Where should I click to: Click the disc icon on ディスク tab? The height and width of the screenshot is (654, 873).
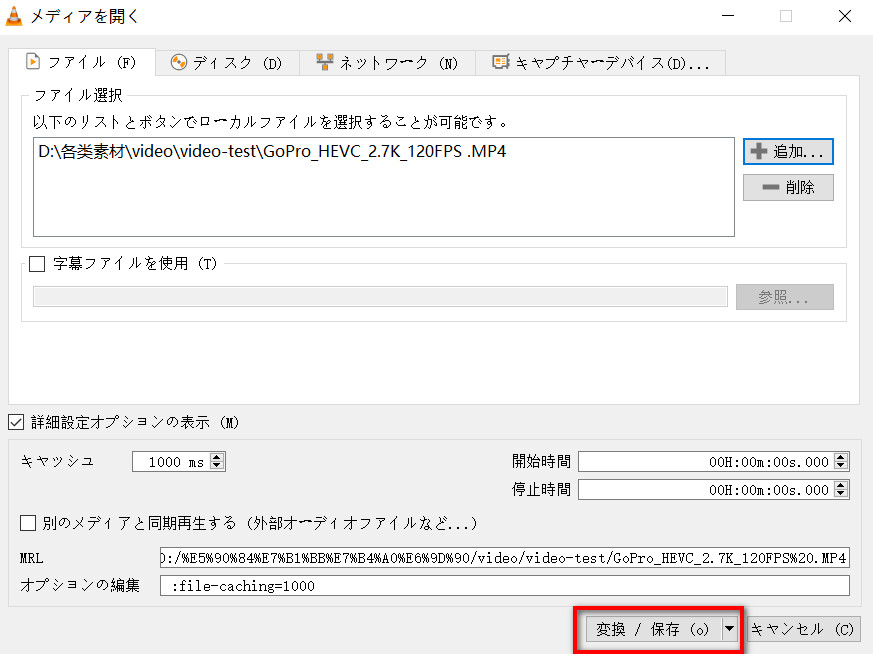[x=179, y=61]
